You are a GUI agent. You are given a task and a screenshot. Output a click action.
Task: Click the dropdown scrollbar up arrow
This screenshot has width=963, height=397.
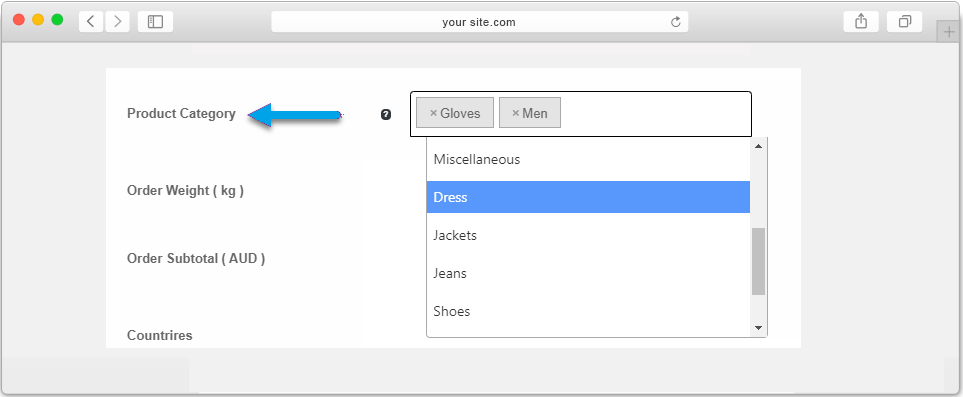[x=758, y=146]
